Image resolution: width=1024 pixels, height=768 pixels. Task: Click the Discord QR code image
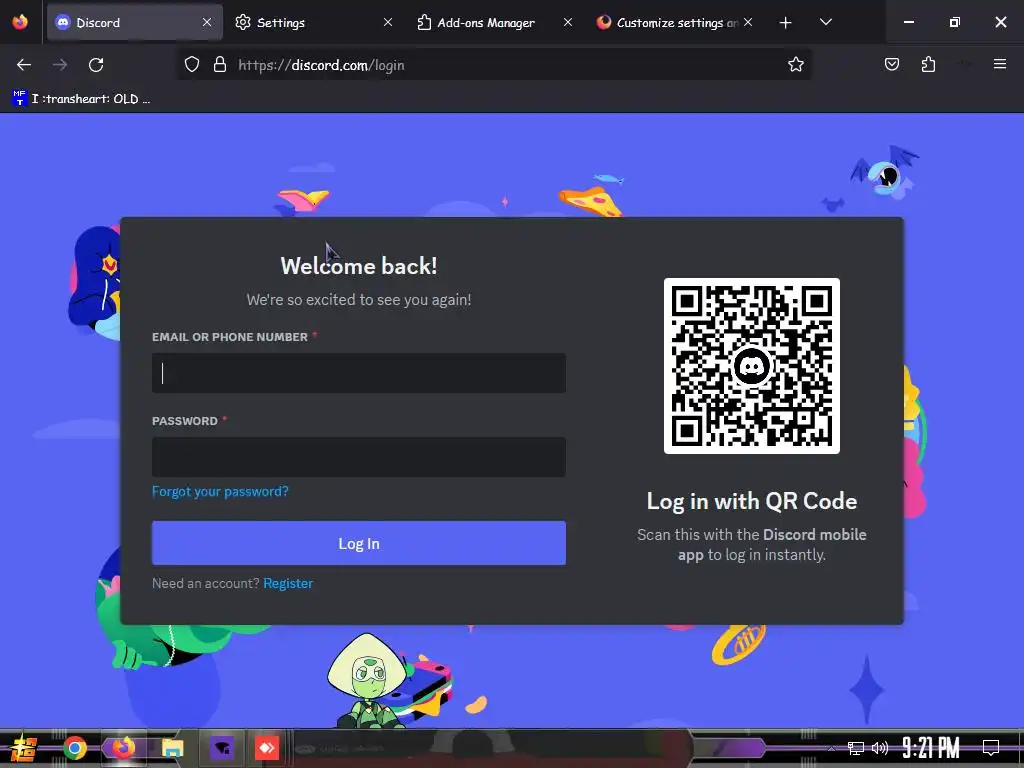click(752, 366)
